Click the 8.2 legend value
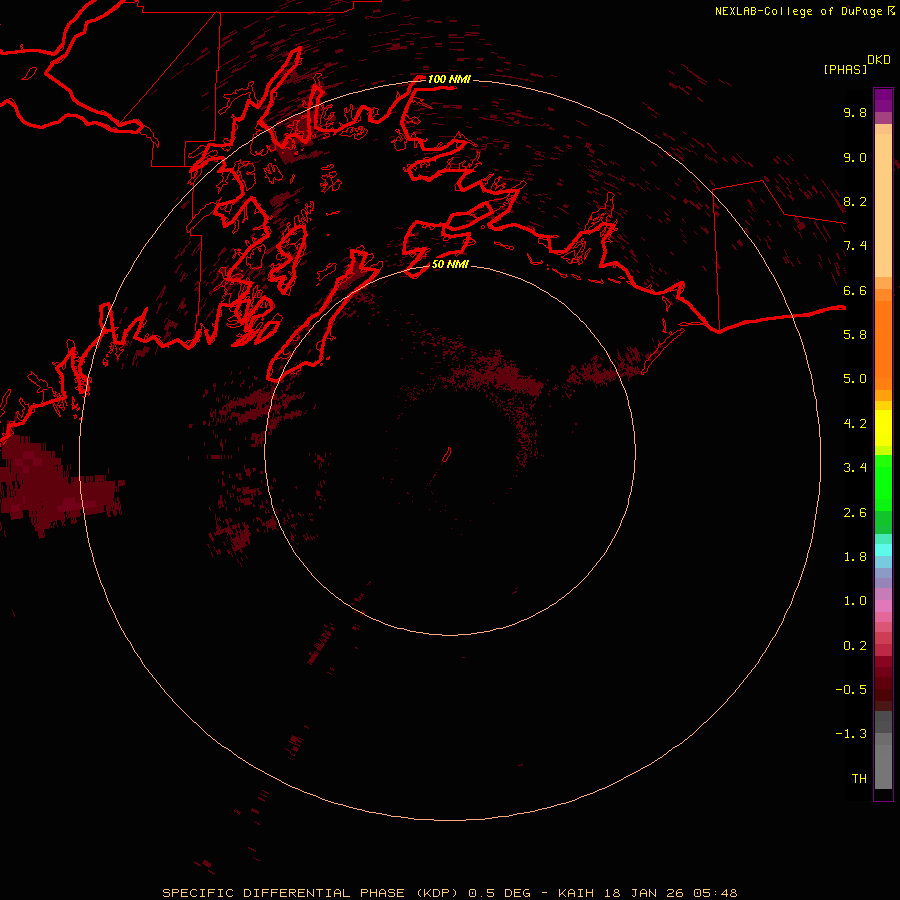The image size is (900, 900). pyautogui.click(x=855, y=201)
